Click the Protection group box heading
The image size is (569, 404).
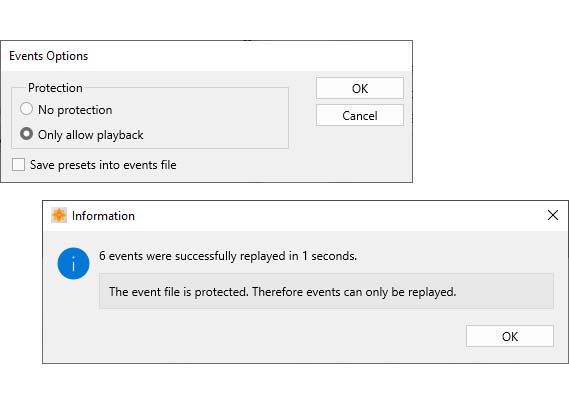click(x=55, y=88)
